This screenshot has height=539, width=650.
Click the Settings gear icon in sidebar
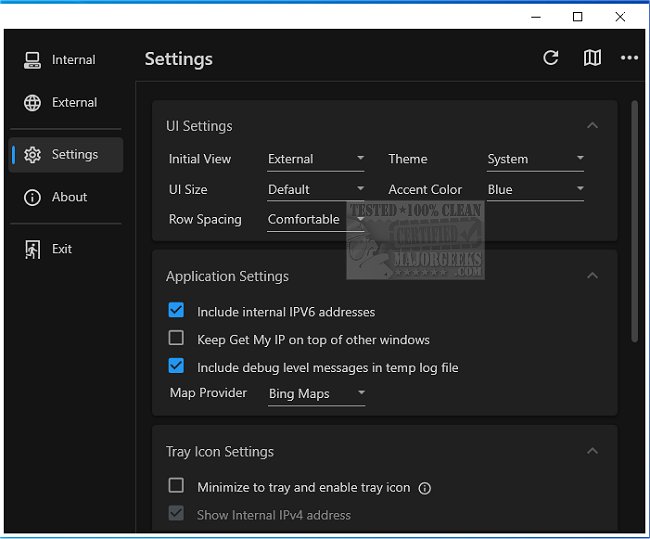click(x=33, y=155)
